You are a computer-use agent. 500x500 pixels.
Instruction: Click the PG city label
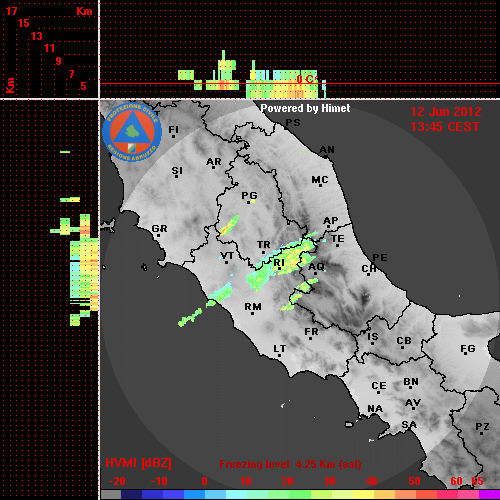[x=249, y=195]
